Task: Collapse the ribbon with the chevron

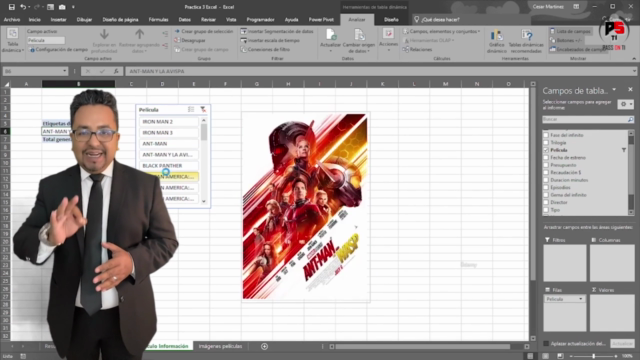Action: 634,59
